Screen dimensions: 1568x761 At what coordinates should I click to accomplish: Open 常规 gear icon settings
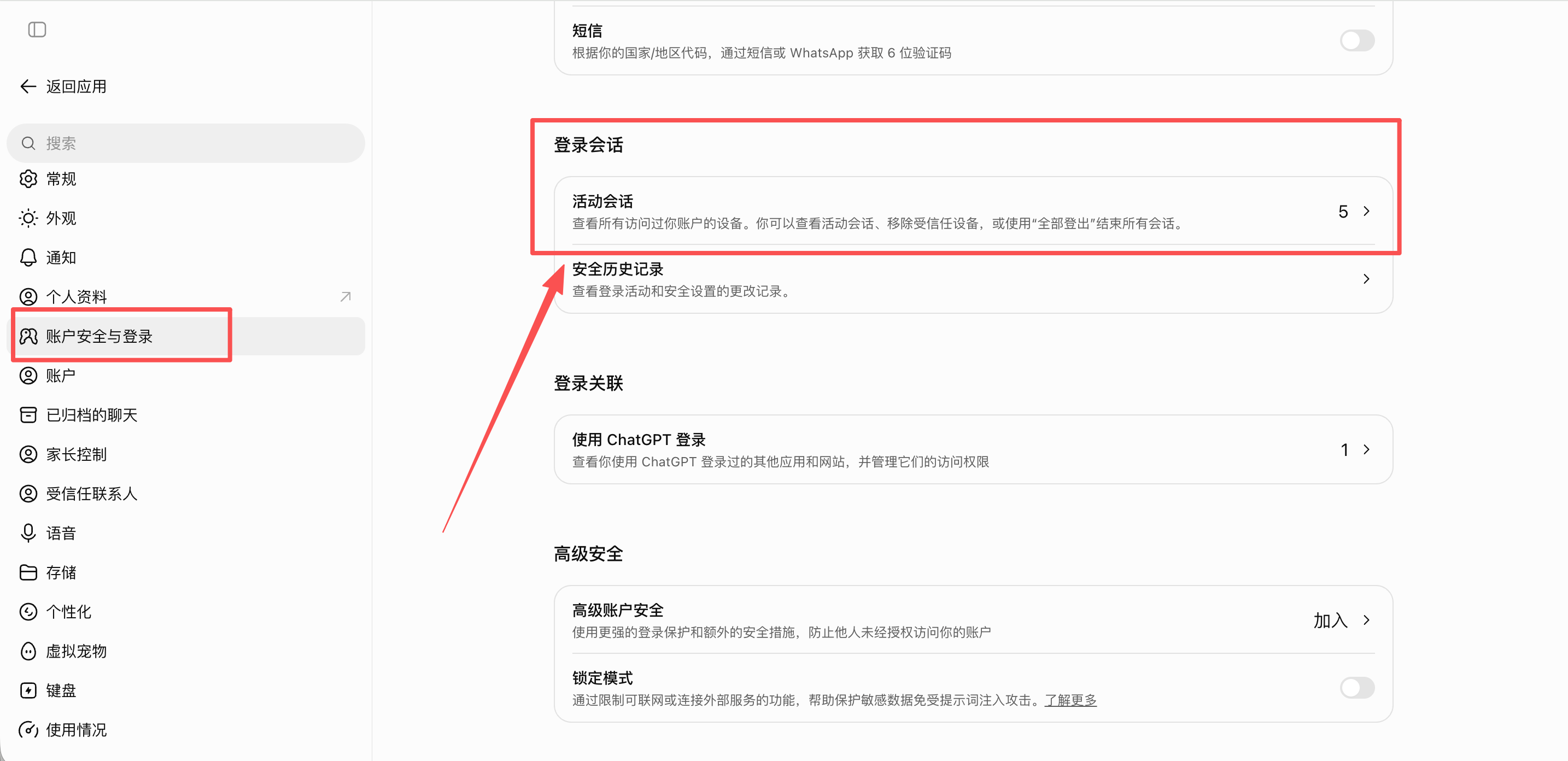coord(28,179)
